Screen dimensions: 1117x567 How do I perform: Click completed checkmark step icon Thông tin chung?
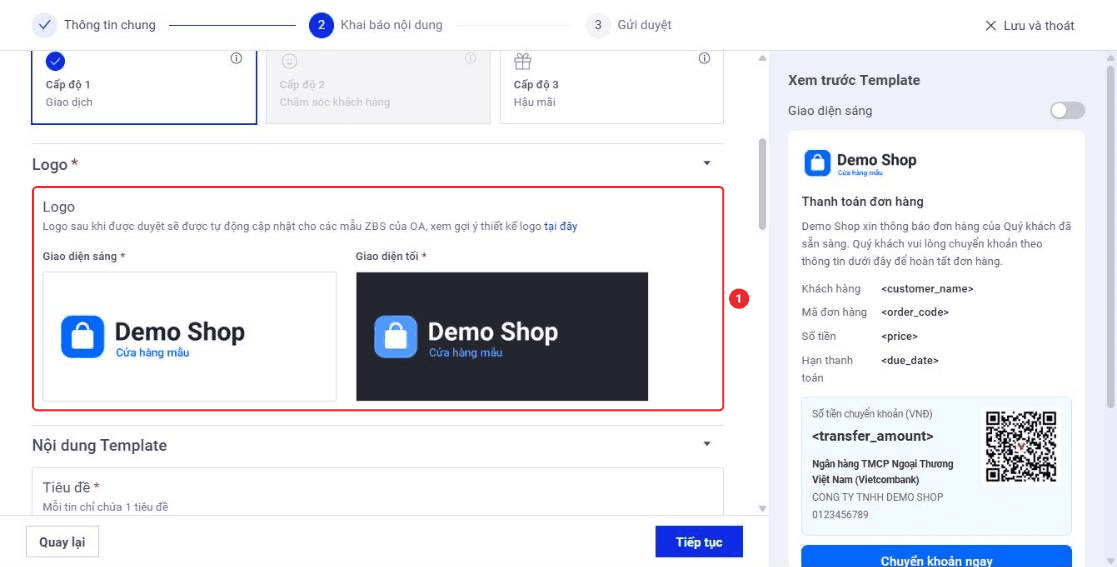tap(44, 25)
